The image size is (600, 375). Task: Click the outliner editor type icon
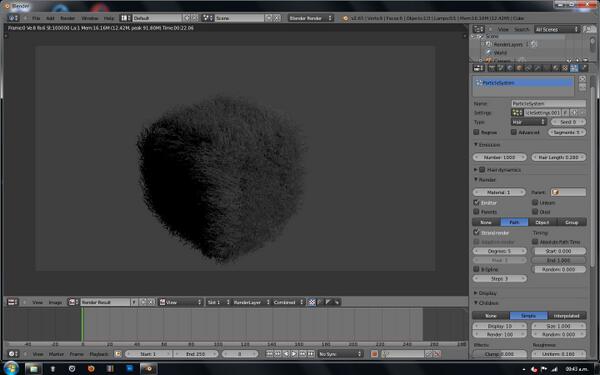click(478, 29)
